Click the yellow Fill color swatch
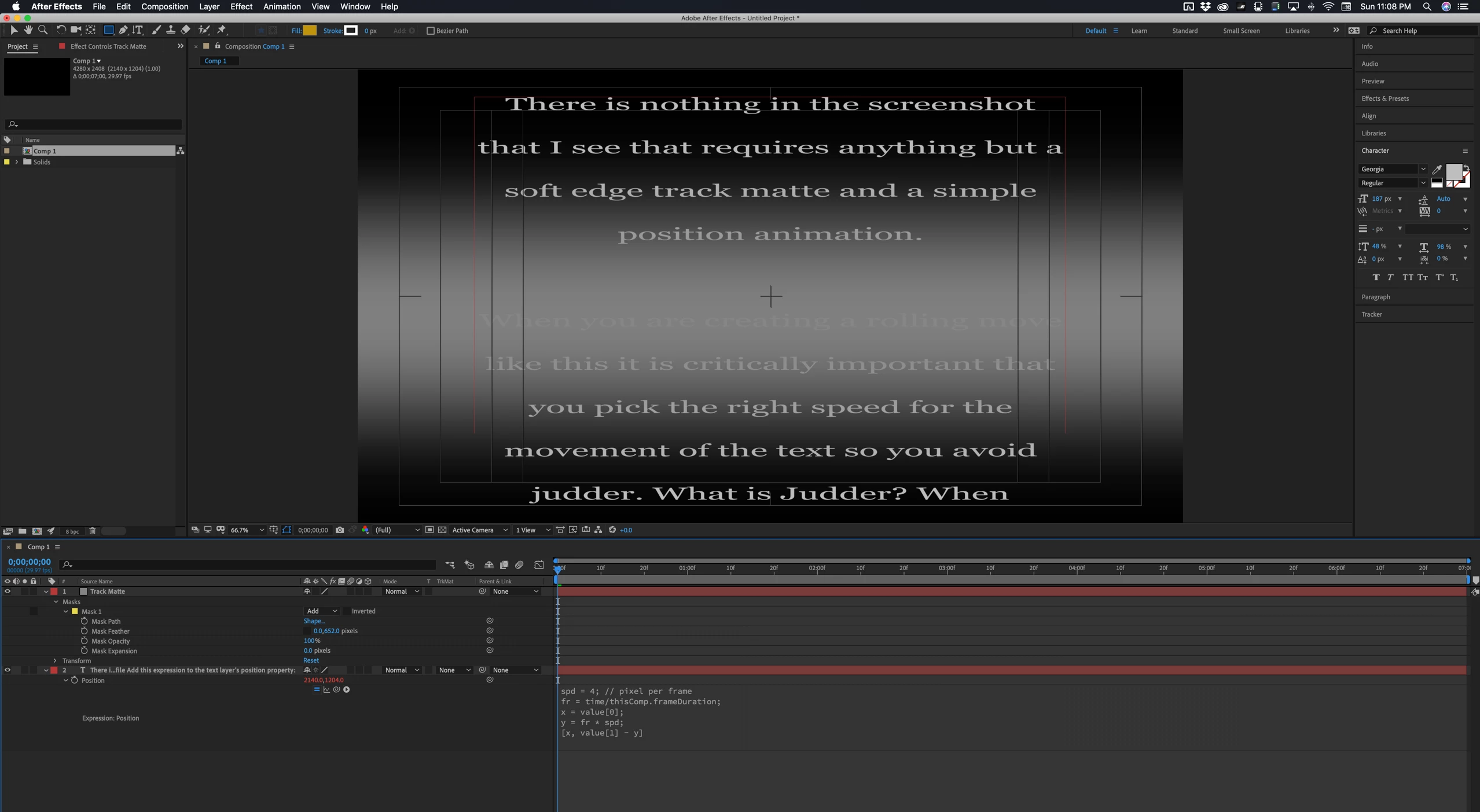The image size is (1480, 812). [310, 31]
